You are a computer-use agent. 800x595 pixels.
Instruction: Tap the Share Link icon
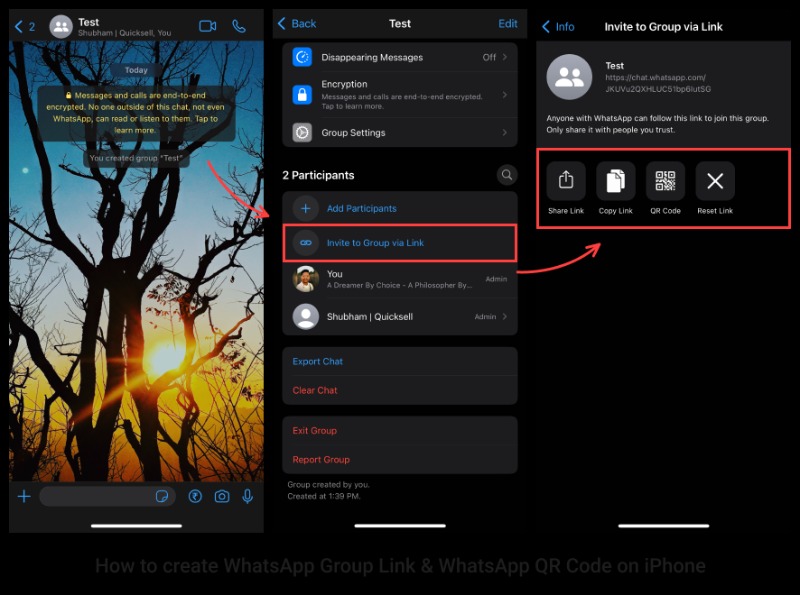[x=565, y=183]
